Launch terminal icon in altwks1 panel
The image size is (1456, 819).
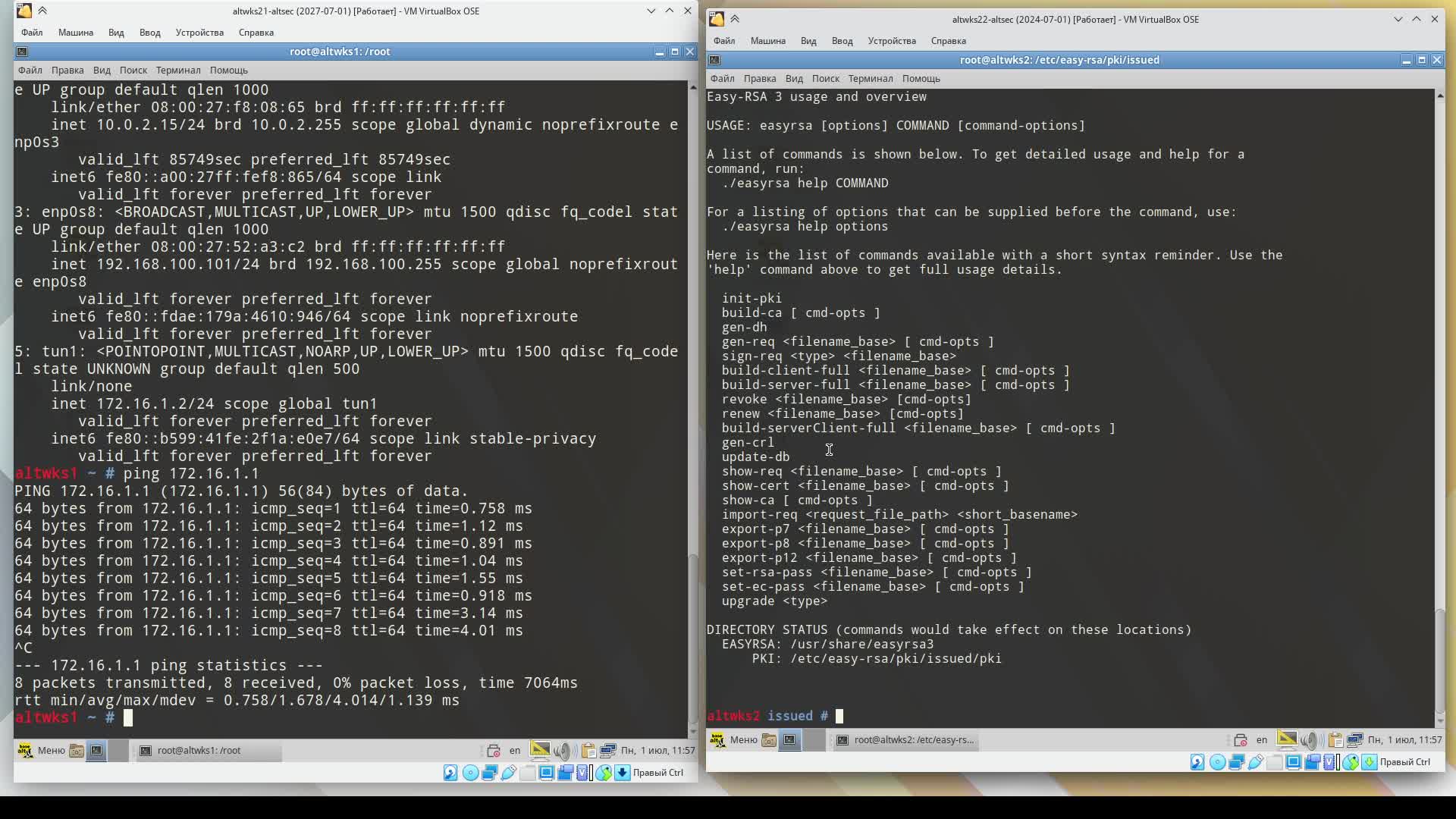point(96,750)
